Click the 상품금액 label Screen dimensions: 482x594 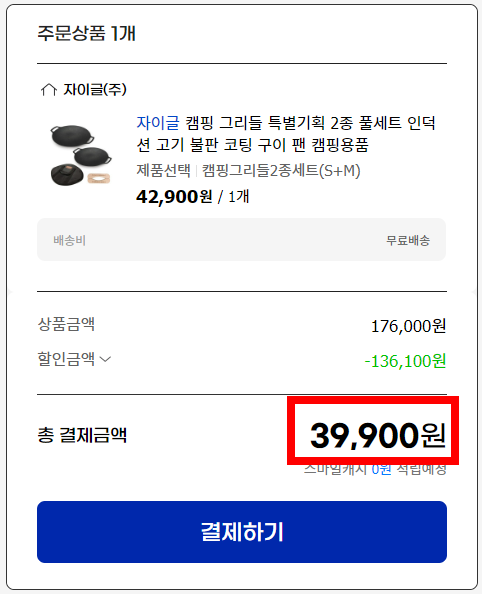(x=66, y=324)
